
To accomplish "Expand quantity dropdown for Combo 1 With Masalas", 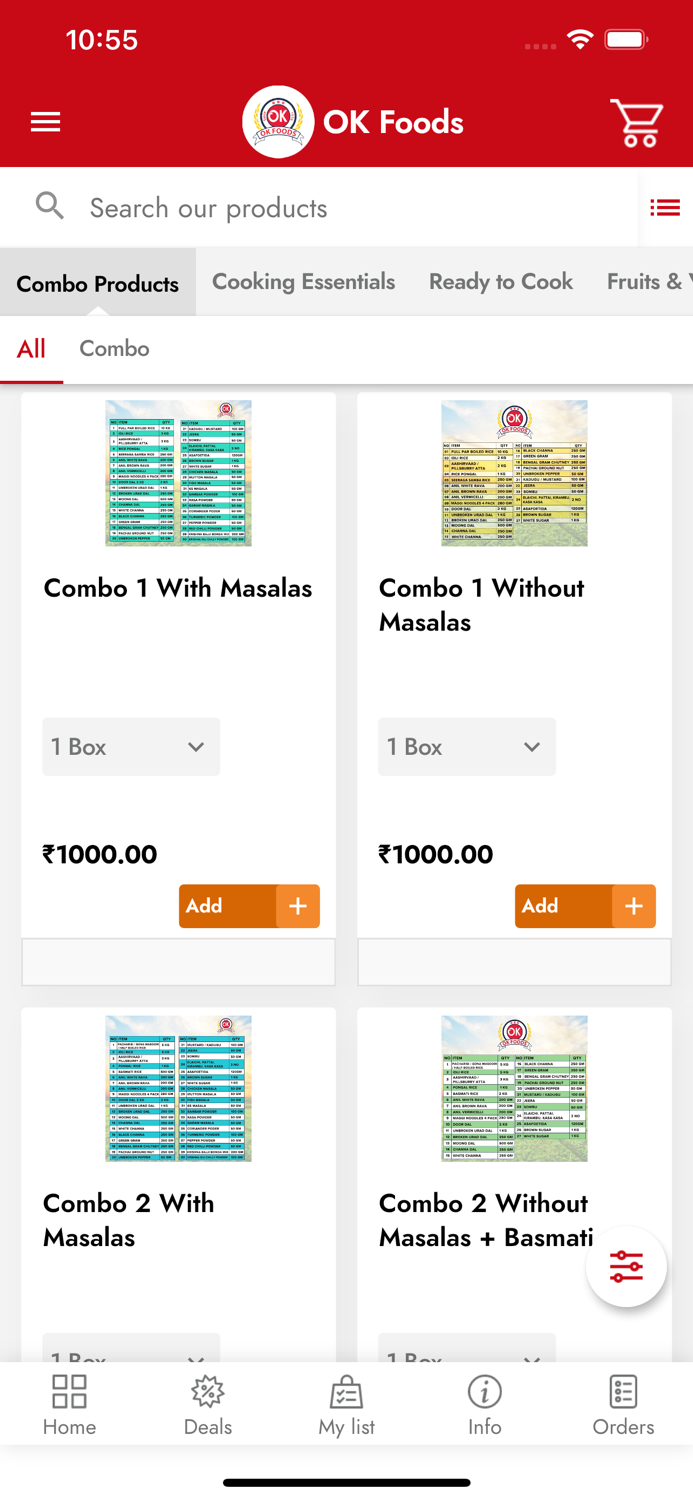I will point(131,747).
